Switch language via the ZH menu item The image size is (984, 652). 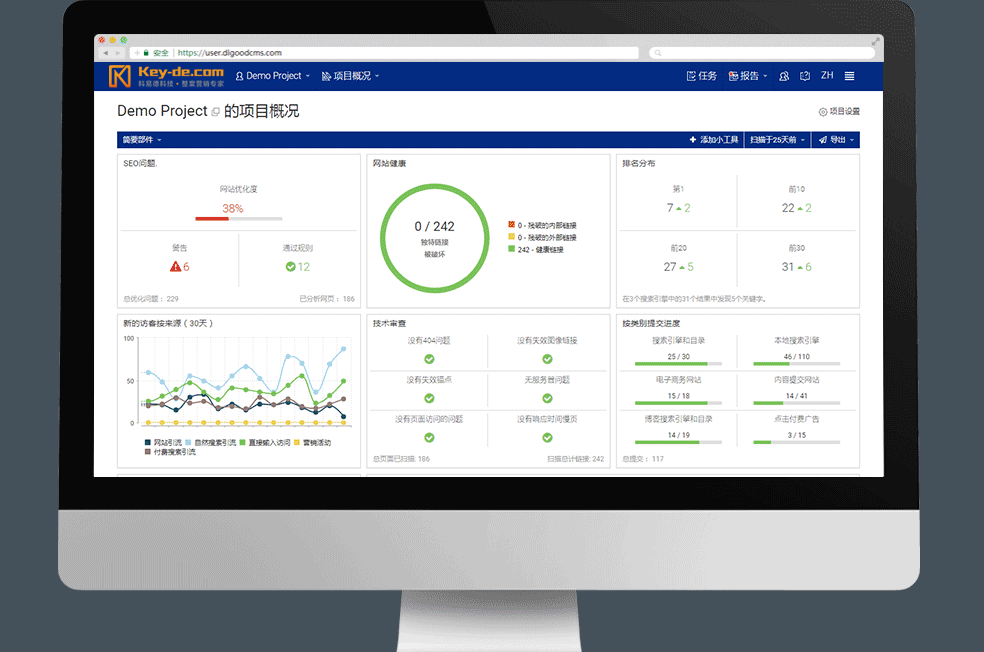(827, 75)
